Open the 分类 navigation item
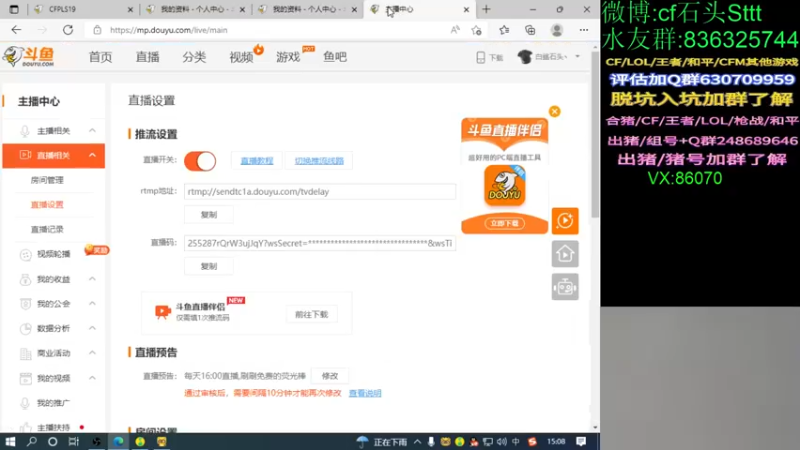 [194, 57]
